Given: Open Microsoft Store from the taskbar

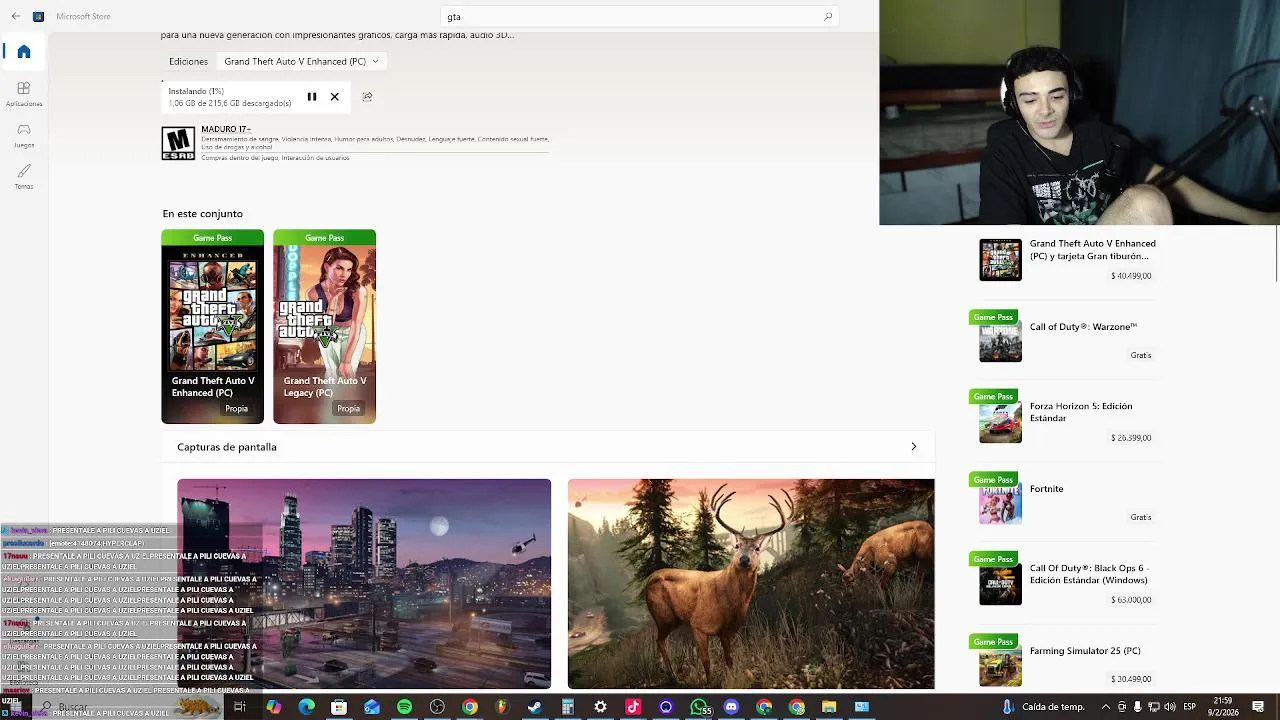Looking at the screenshot, I should (339, 707).
